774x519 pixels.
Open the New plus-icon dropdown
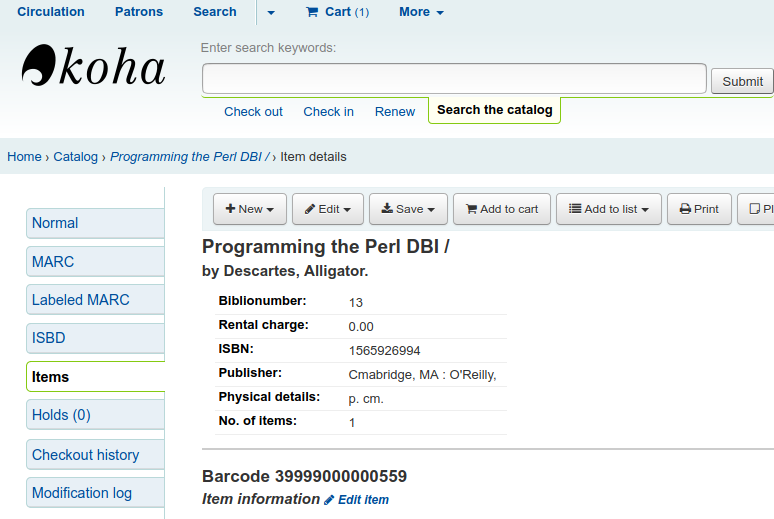pos(249,209)
